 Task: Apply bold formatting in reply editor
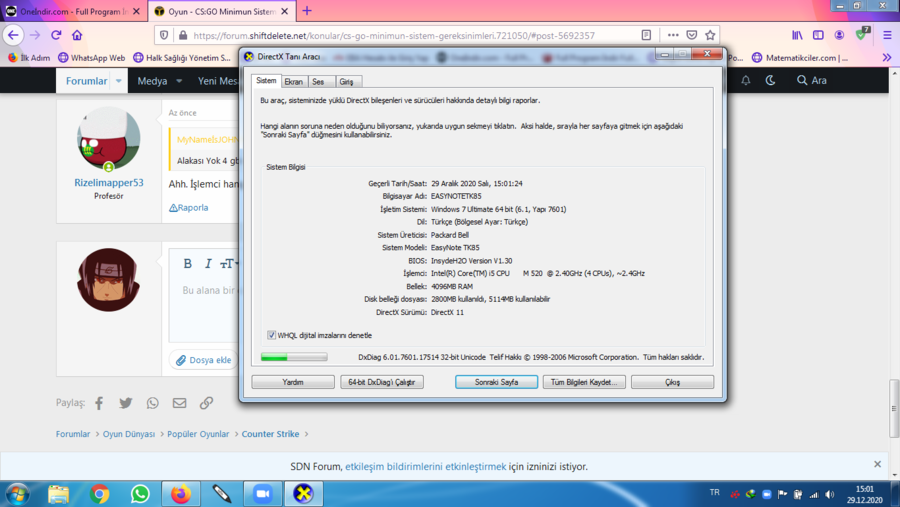187,264
